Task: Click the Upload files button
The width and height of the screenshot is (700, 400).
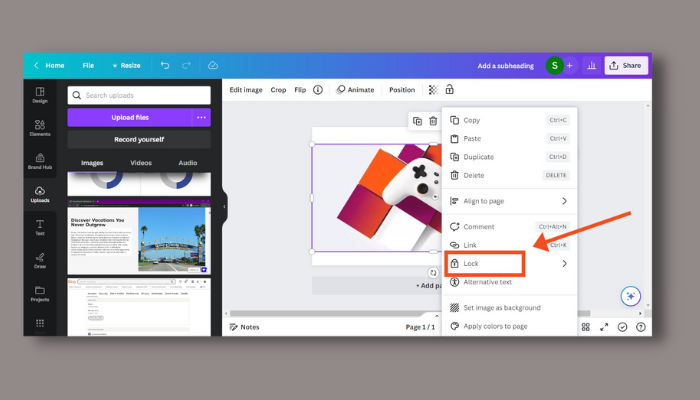Action: coord(130,117)
